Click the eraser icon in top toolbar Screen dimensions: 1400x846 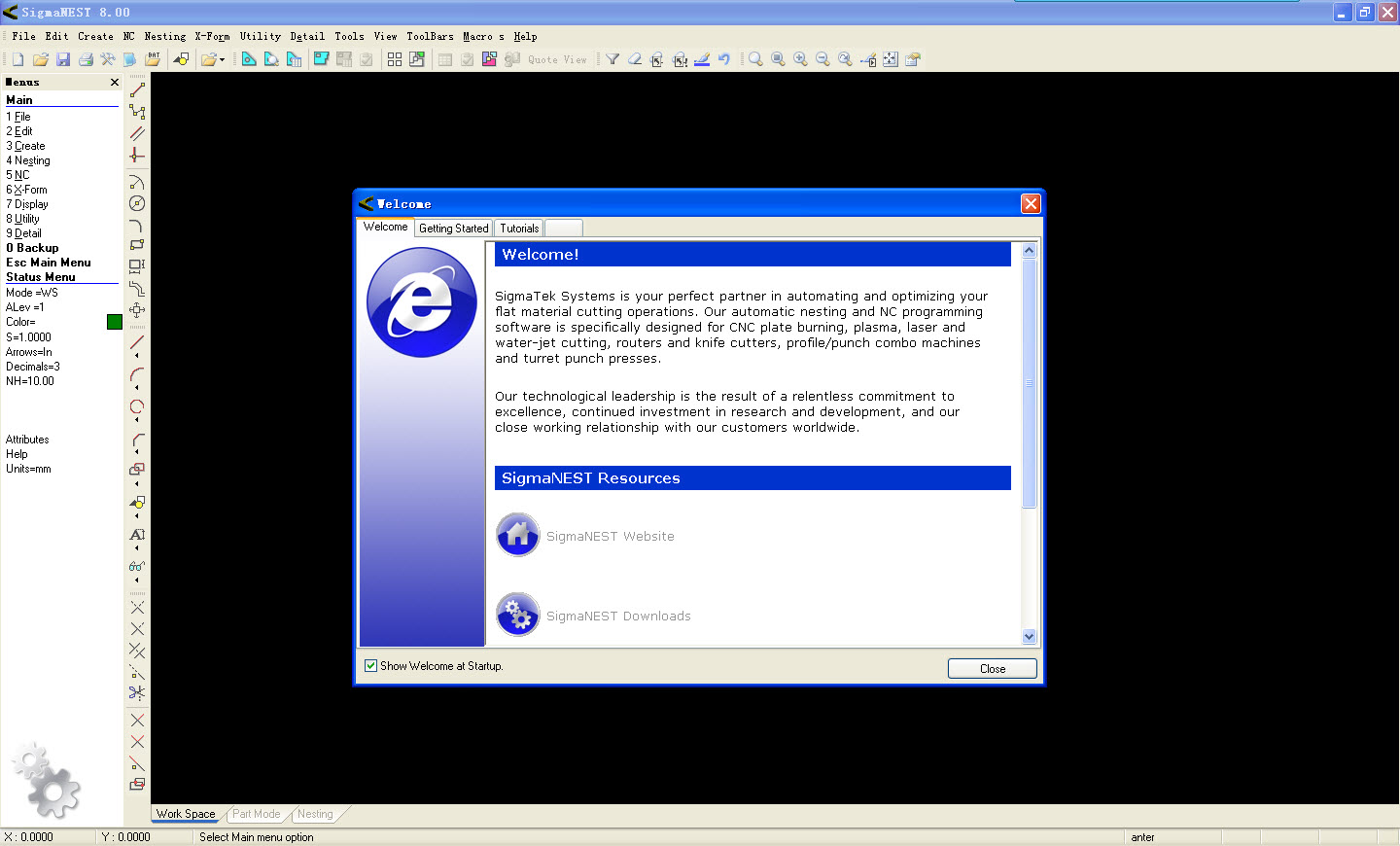tap(635, 59)
